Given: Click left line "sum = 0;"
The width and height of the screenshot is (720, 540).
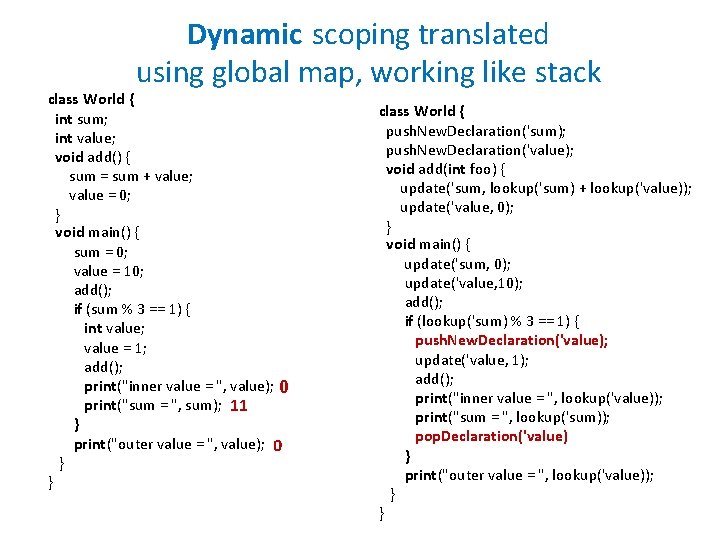Looking at the screenshot, I should point(101,253).
